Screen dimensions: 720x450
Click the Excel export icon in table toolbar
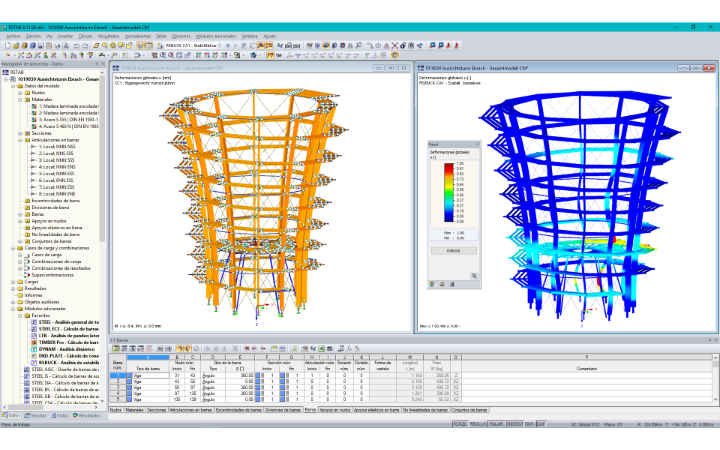[x=321, y=349]
